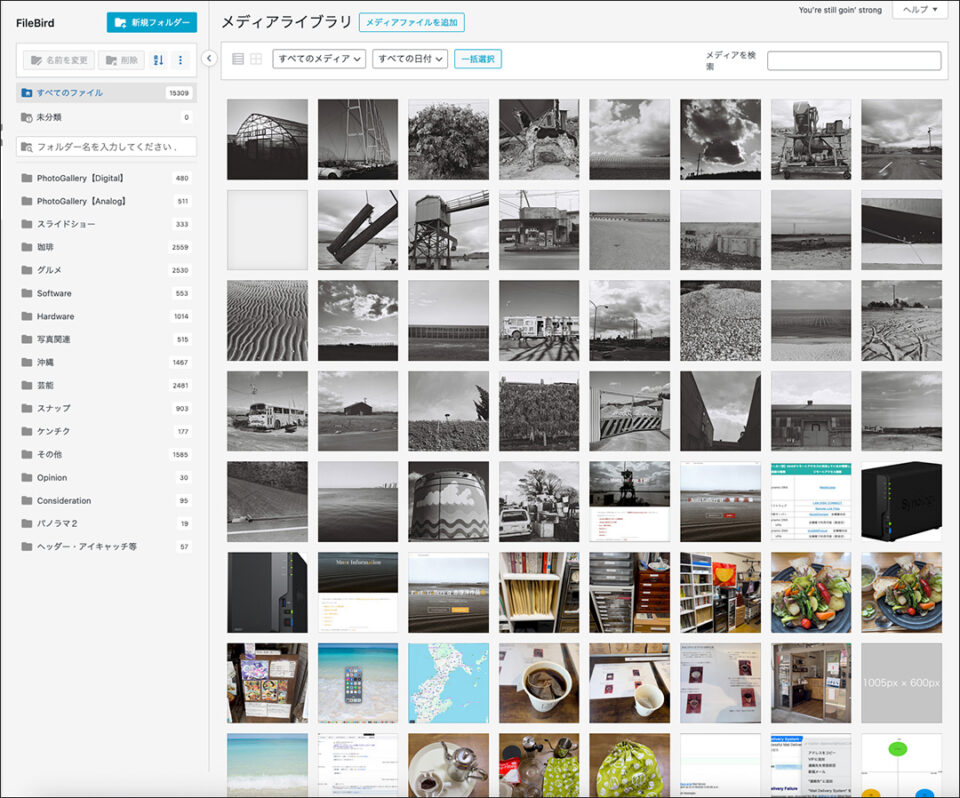The width and height of the screenshot is (960, 798).
Task: Select the iPhone on beach thumbnail
Action: click(358, 683)
